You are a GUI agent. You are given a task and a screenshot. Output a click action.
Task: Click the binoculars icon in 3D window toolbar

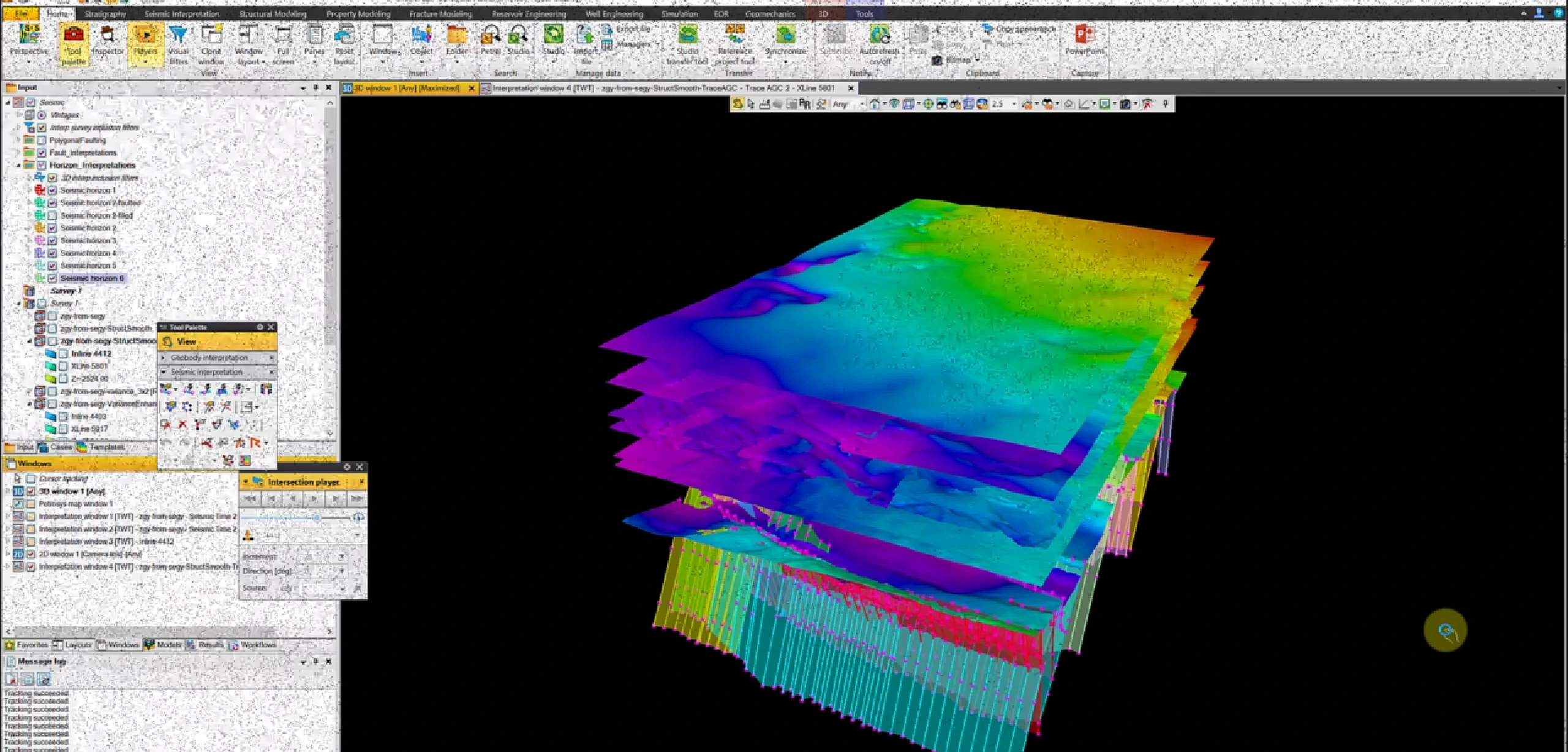click(942, 104)
